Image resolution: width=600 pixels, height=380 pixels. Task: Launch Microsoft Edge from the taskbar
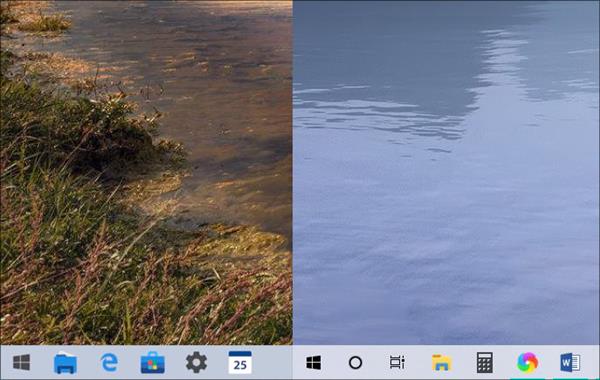coord(109,362)
